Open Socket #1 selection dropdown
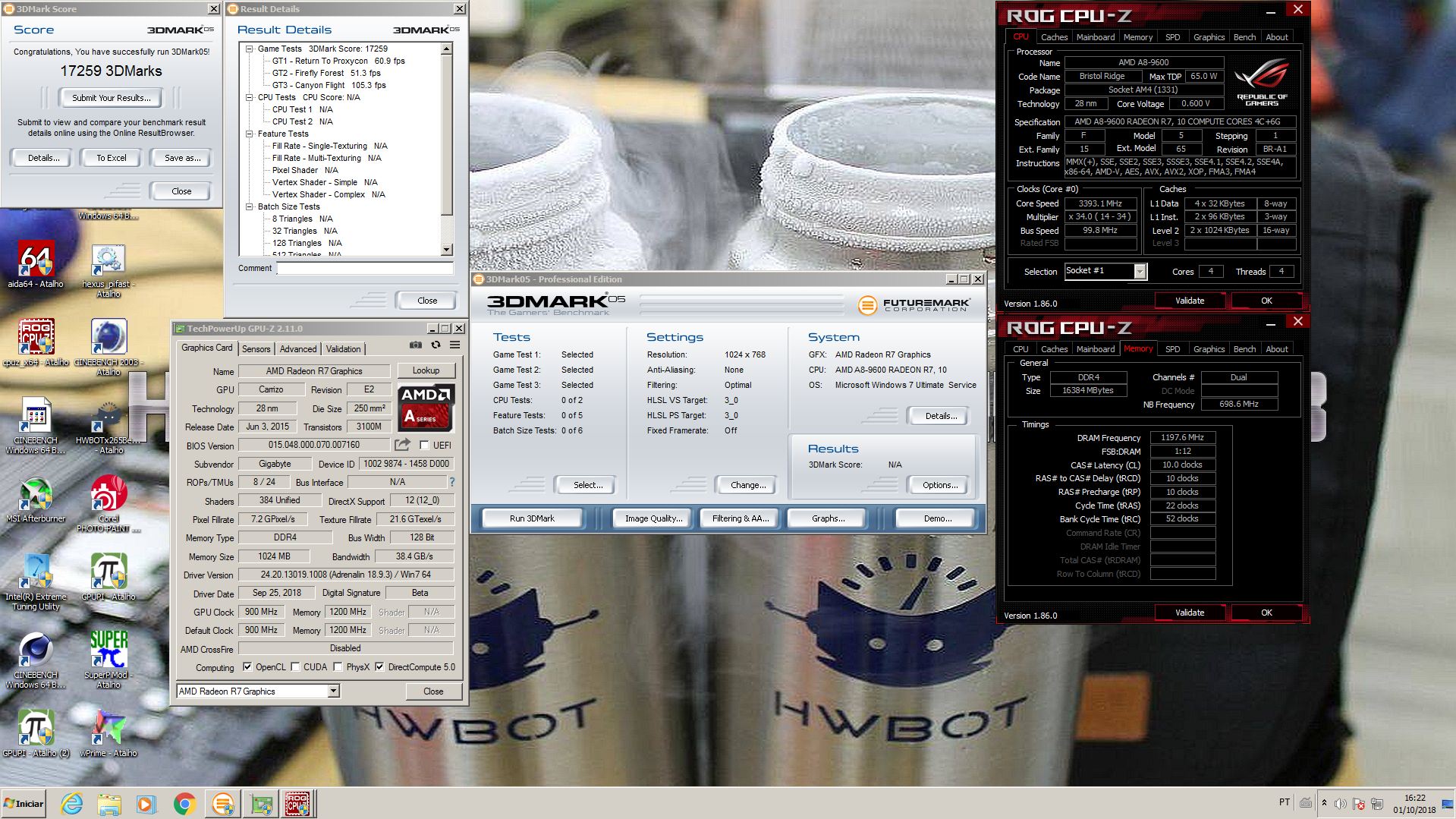 (x=1140, y=271)
